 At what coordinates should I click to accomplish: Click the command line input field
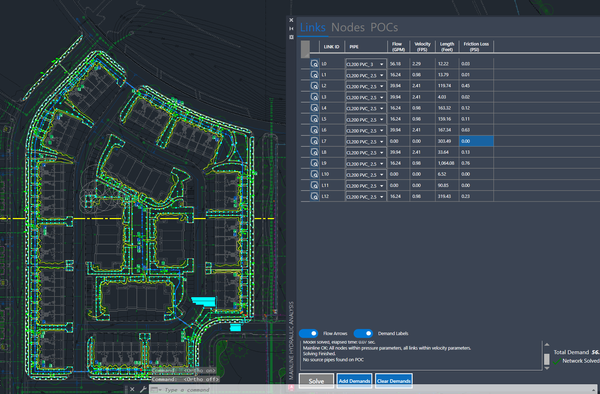tap(375, 390)
